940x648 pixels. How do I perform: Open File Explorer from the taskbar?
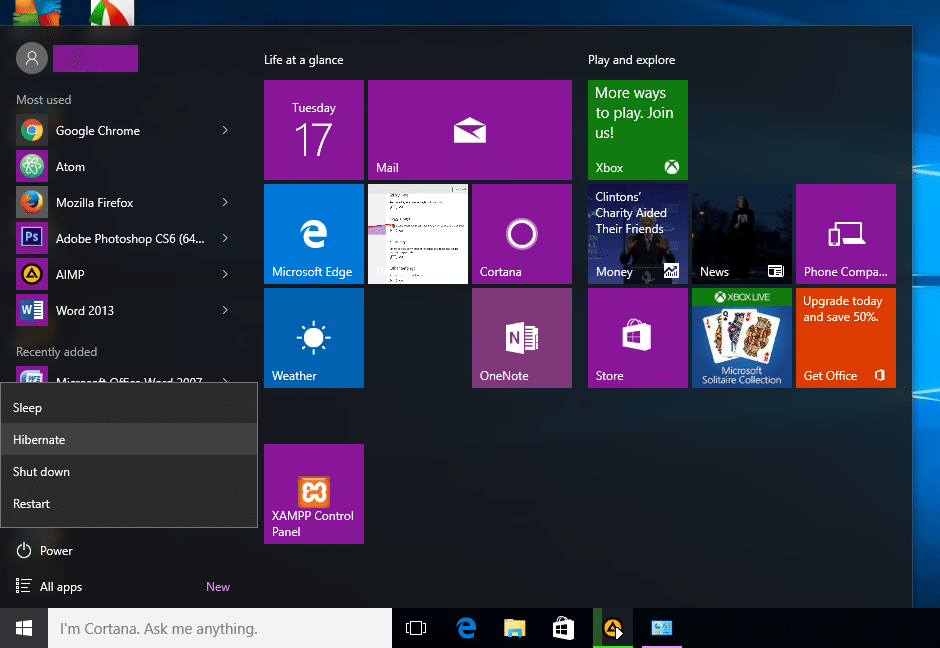(514, 628)
